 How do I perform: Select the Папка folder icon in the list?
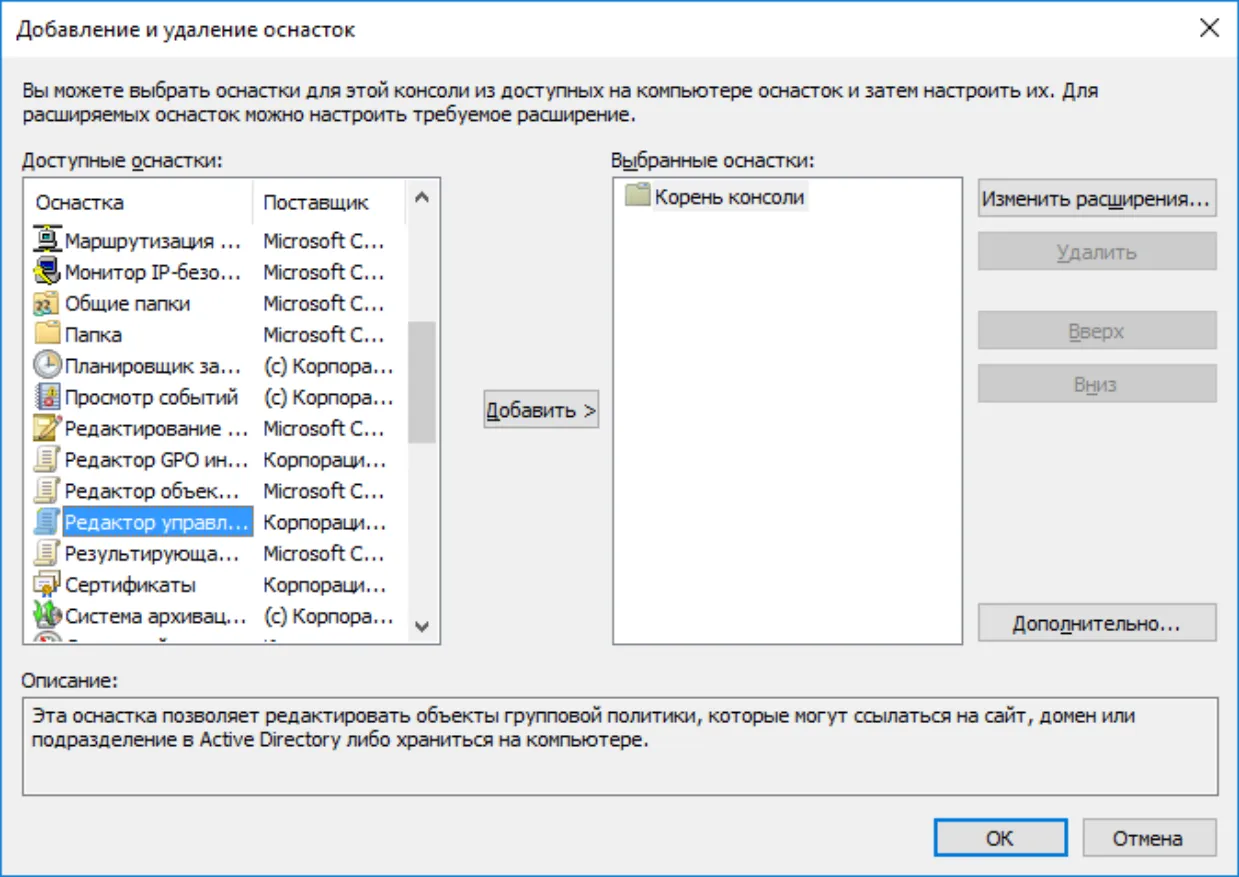[47, 334]
